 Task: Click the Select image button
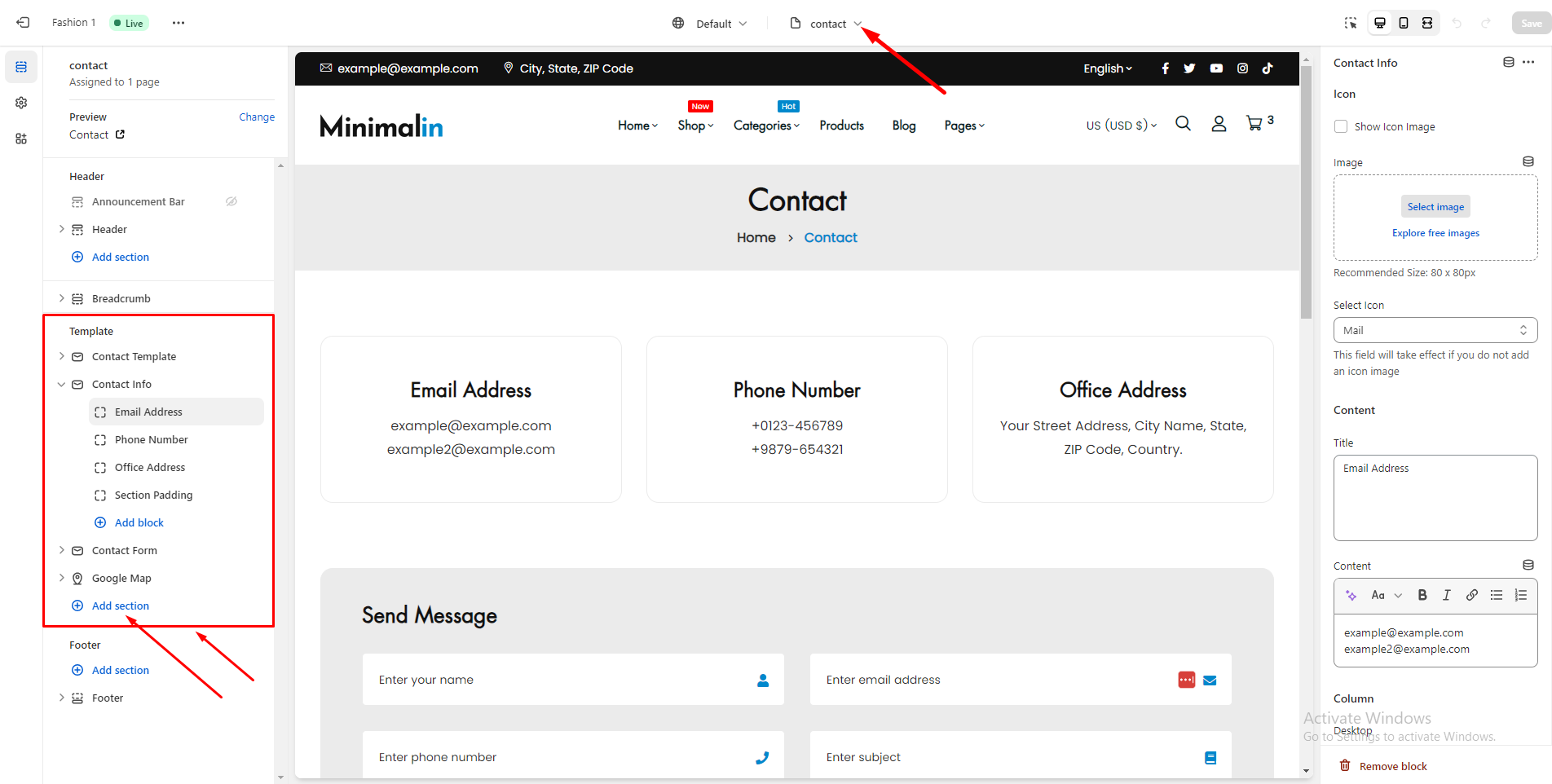1435,206
